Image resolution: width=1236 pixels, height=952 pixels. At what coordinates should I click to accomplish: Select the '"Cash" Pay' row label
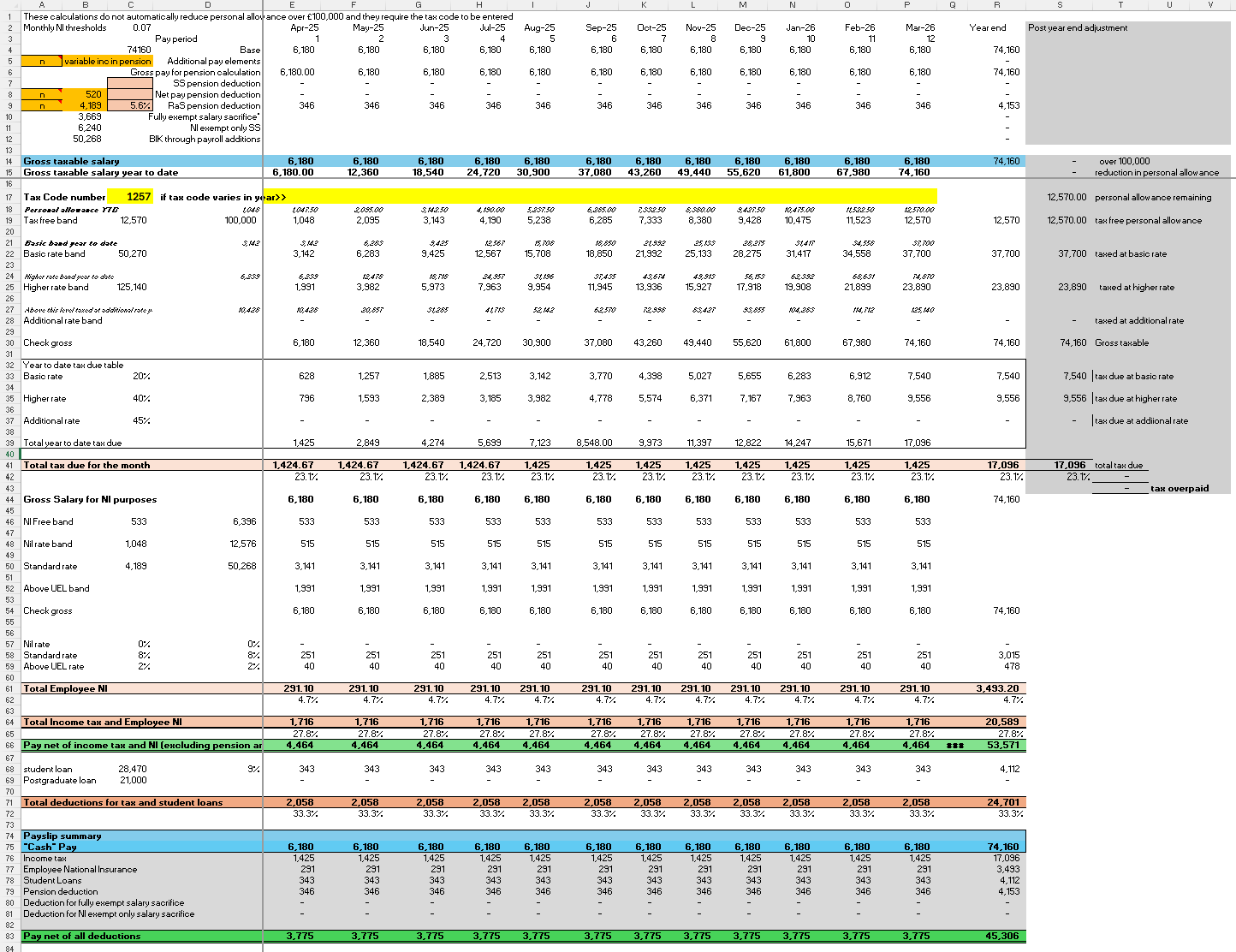point(50,847)
